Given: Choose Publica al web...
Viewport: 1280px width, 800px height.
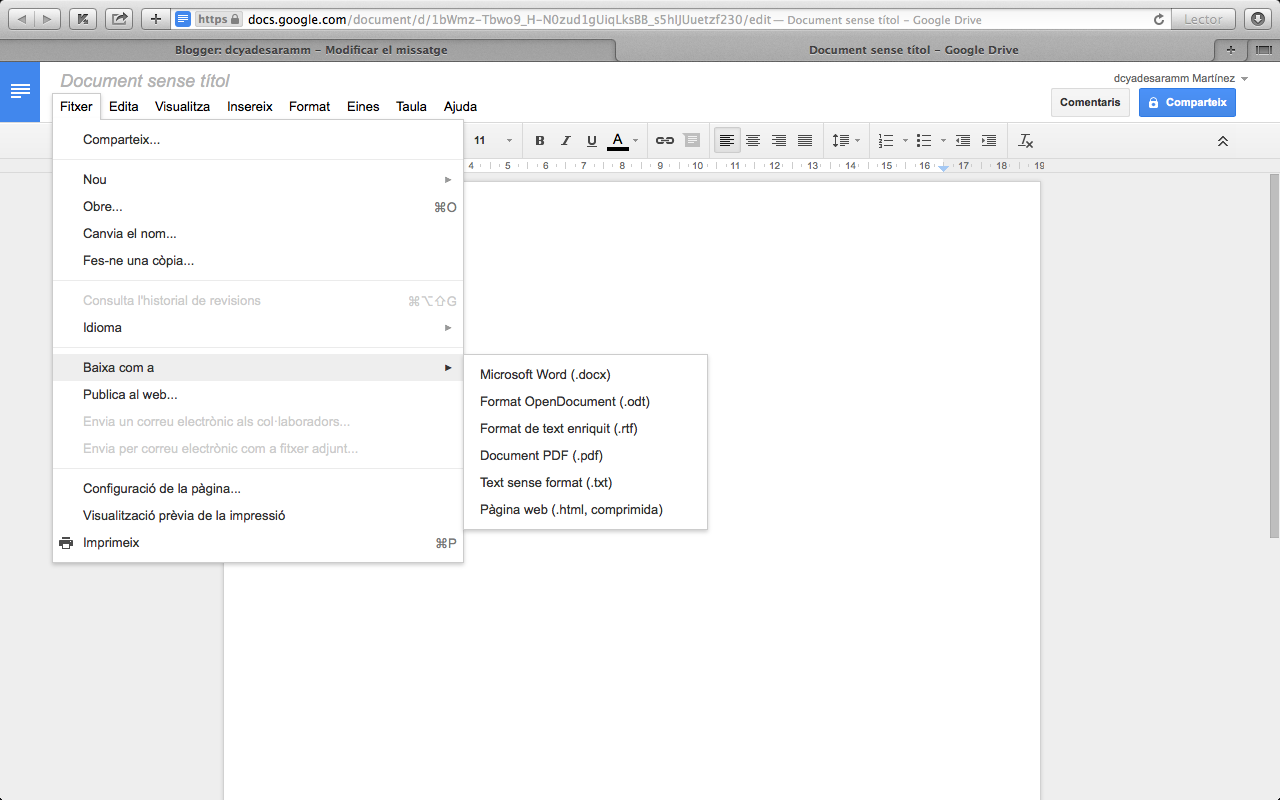Looking at the screenshot, I should (258, 395).
